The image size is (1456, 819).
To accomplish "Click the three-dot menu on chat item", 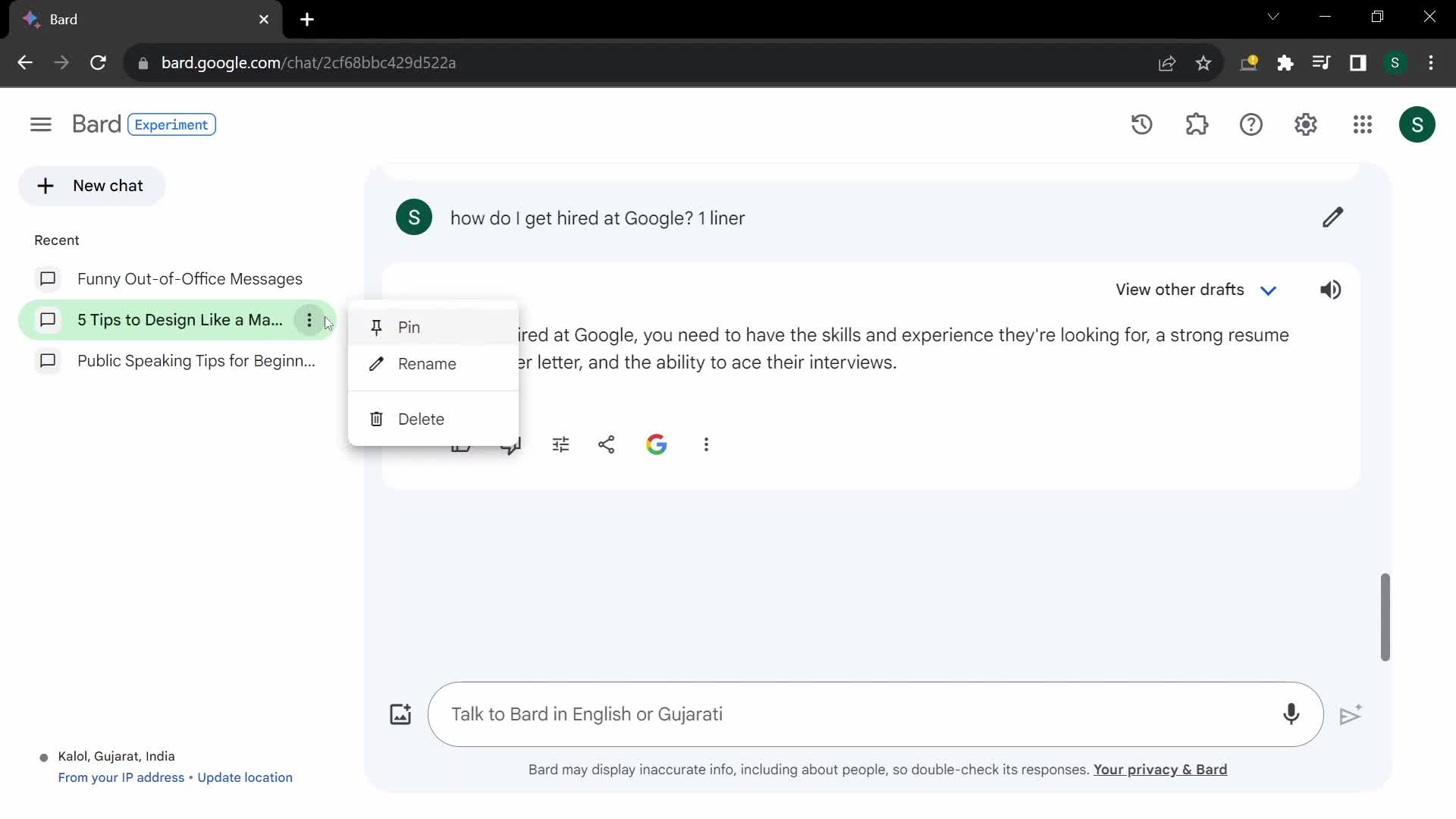I will point(310,320).
